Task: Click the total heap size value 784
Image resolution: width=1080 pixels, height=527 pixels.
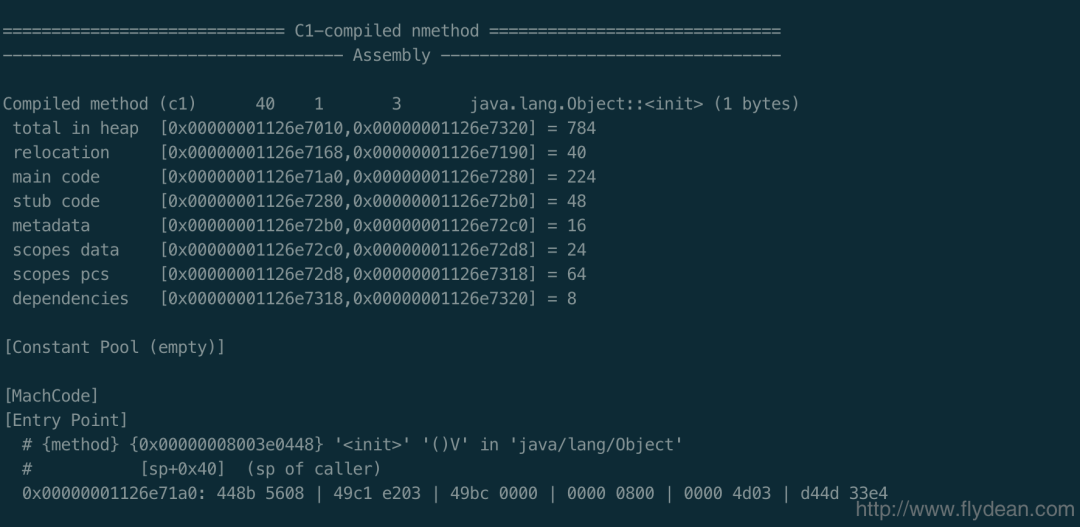Action: (x=580, y=128)
